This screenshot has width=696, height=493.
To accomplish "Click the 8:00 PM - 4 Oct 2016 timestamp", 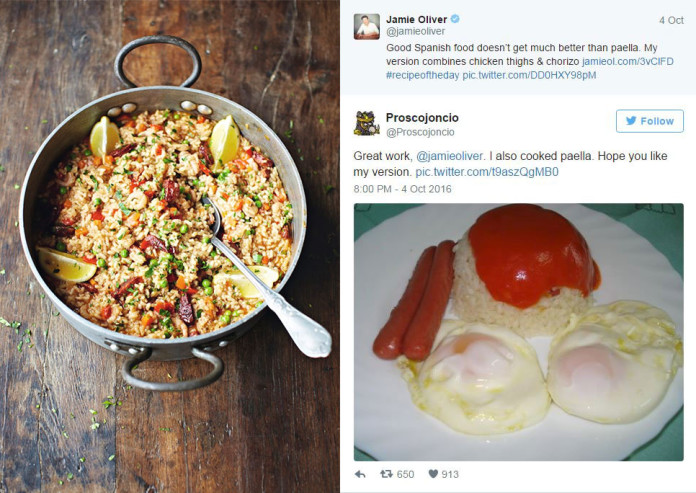I will pos(402,189).
